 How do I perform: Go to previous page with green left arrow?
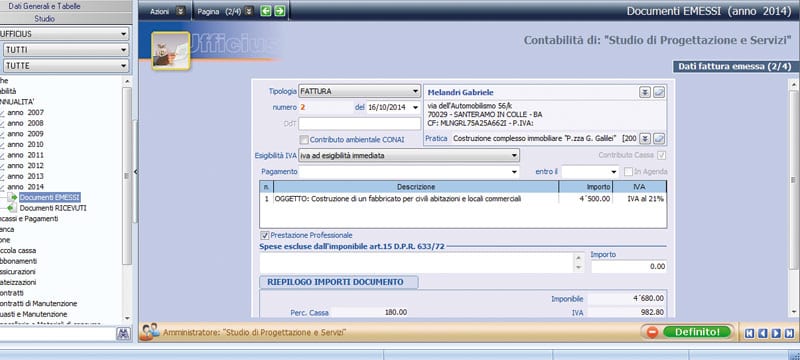coord(265,11)
